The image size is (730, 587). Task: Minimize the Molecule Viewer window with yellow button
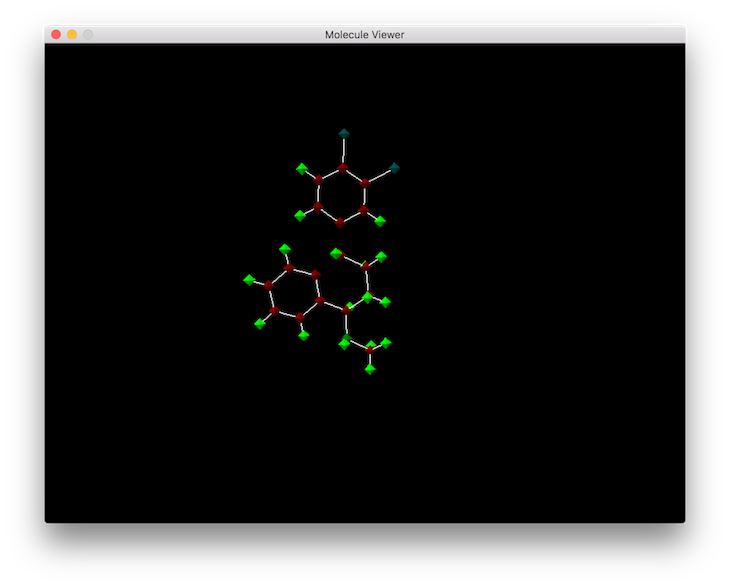click(x=72, y=34)
